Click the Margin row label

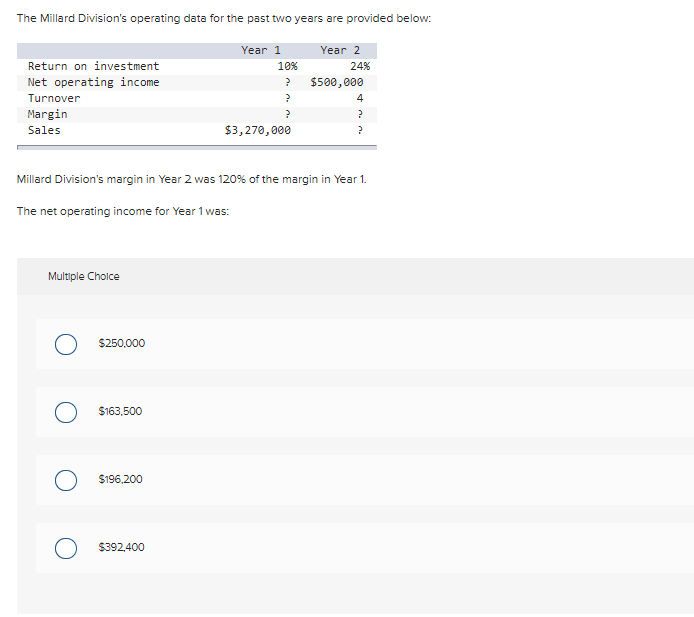(x=47, y=114)
